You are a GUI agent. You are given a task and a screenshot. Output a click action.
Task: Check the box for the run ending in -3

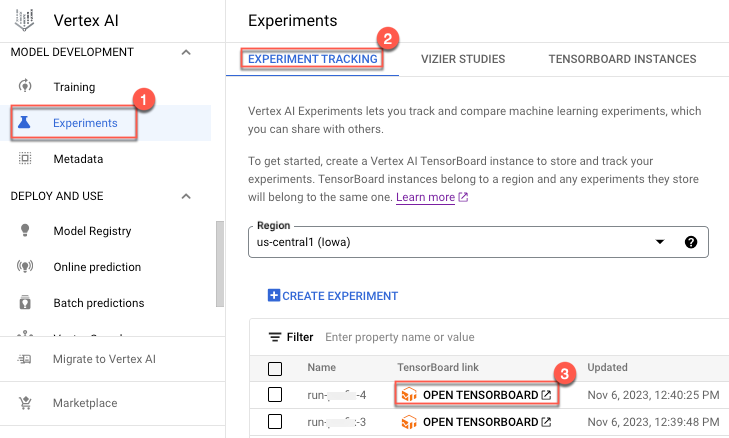tap(275, 422)
